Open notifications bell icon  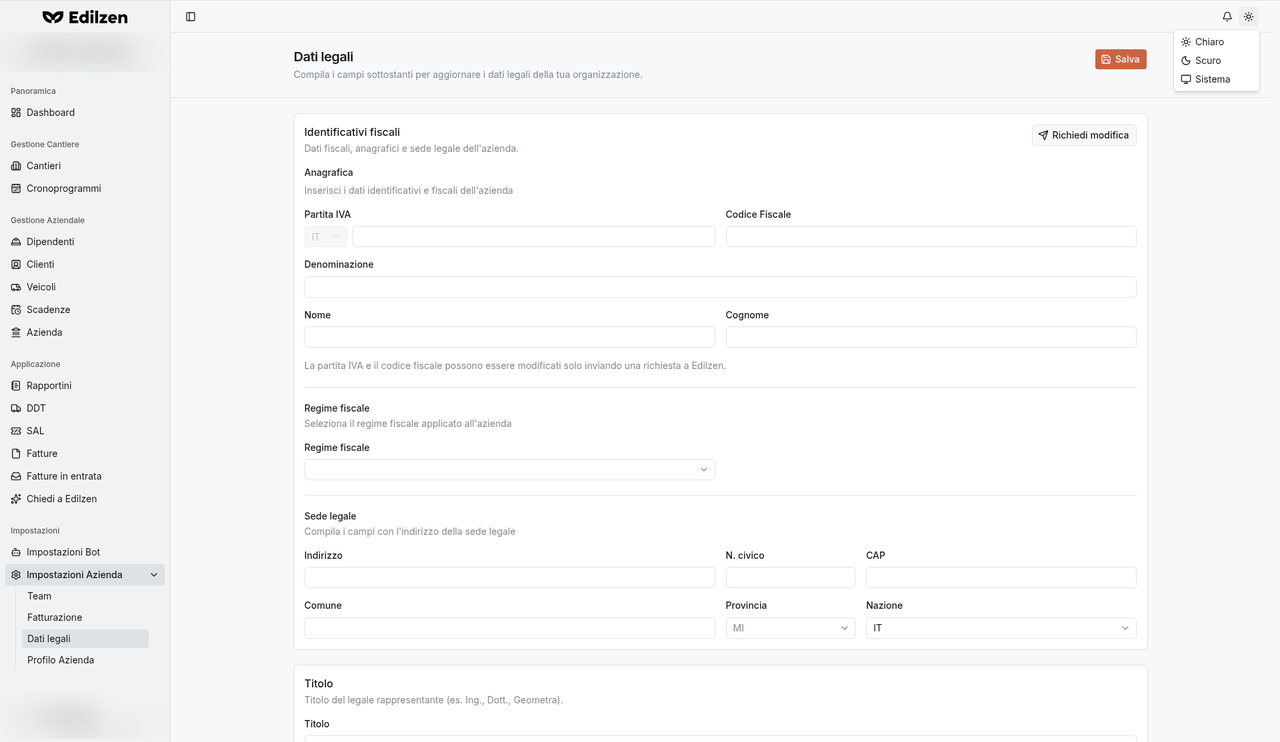[x=1227, y=17]
